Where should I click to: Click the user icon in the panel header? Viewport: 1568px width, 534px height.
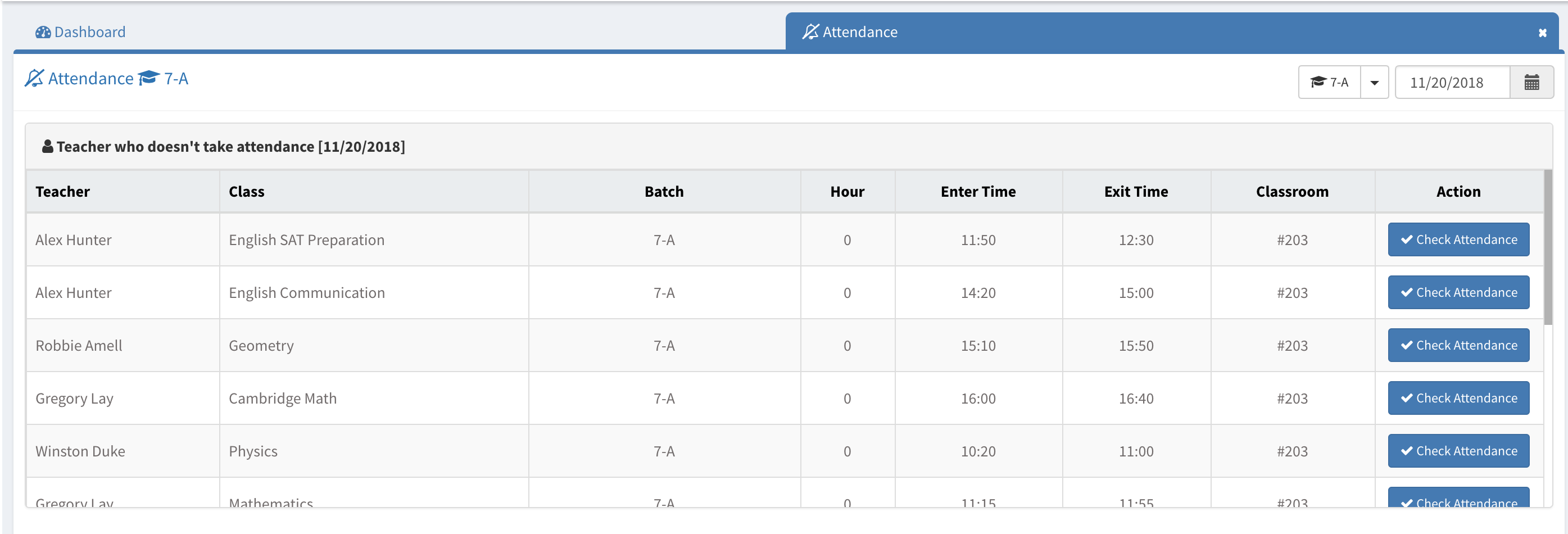click(x=47, y=147)
